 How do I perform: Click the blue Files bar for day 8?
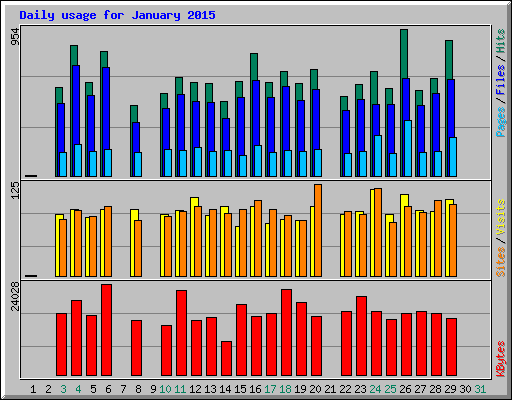pyautogui.click(x=136, y=137)
